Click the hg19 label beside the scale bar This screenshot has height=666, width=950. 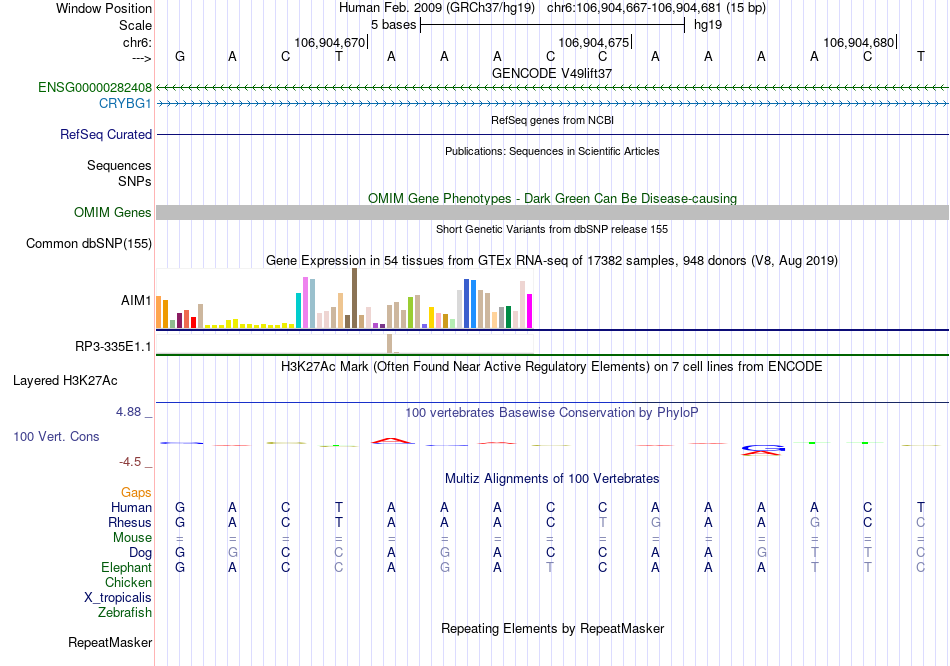tap(708, 25)
